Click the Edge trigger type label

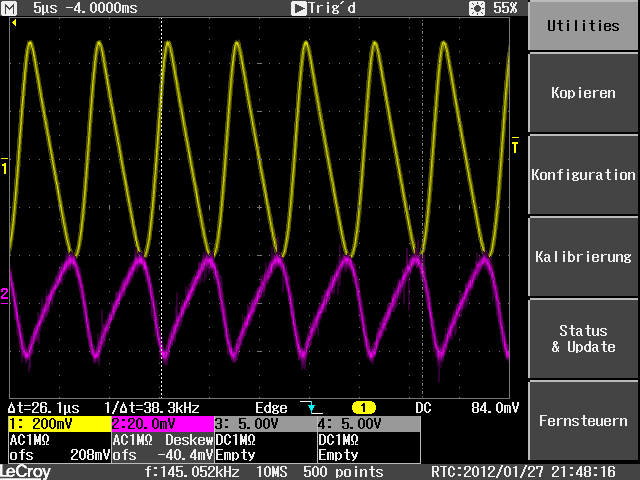[271, 408]
